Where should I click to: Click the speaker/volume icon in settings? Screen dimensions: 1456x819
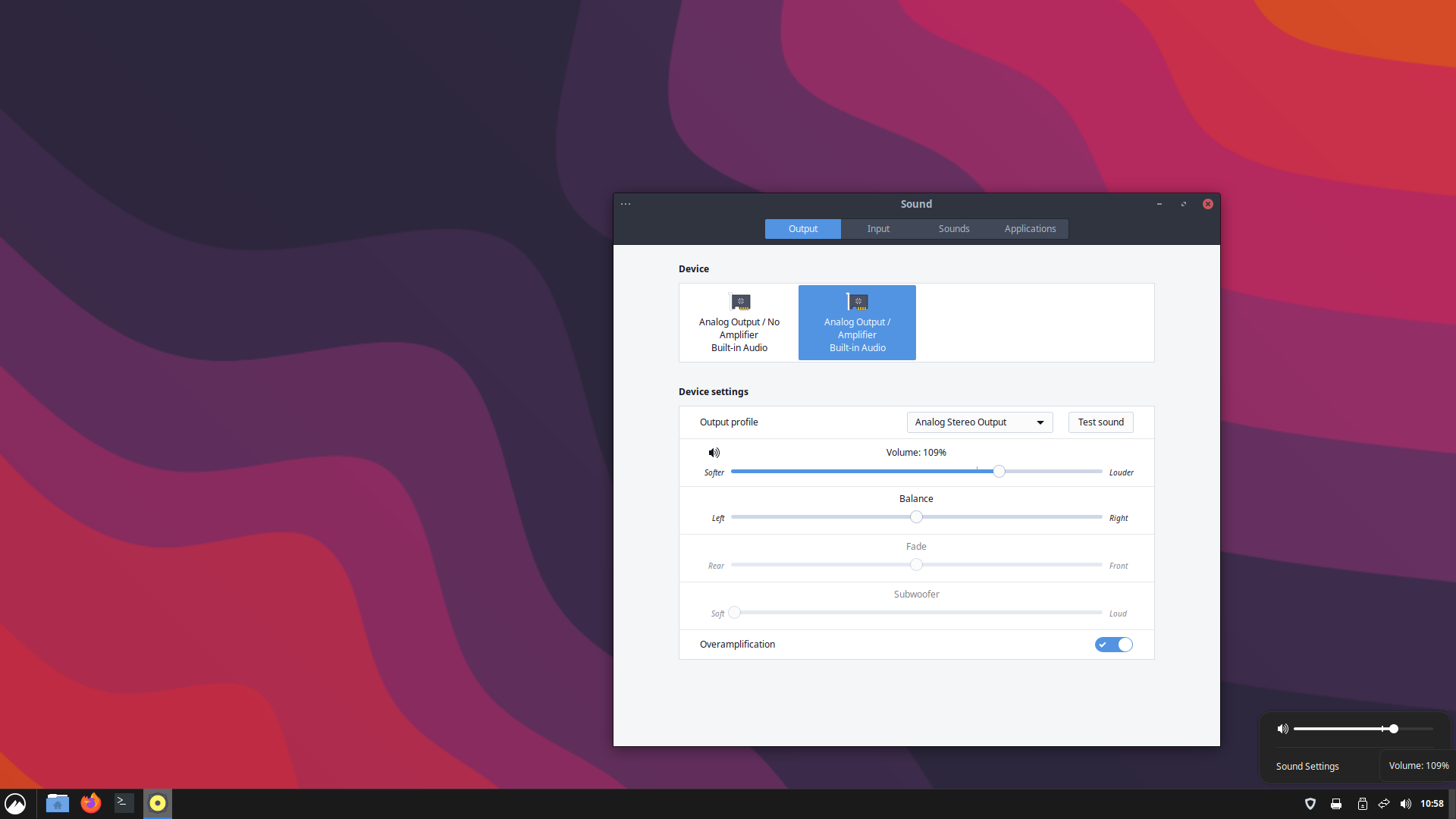[714, 453]
